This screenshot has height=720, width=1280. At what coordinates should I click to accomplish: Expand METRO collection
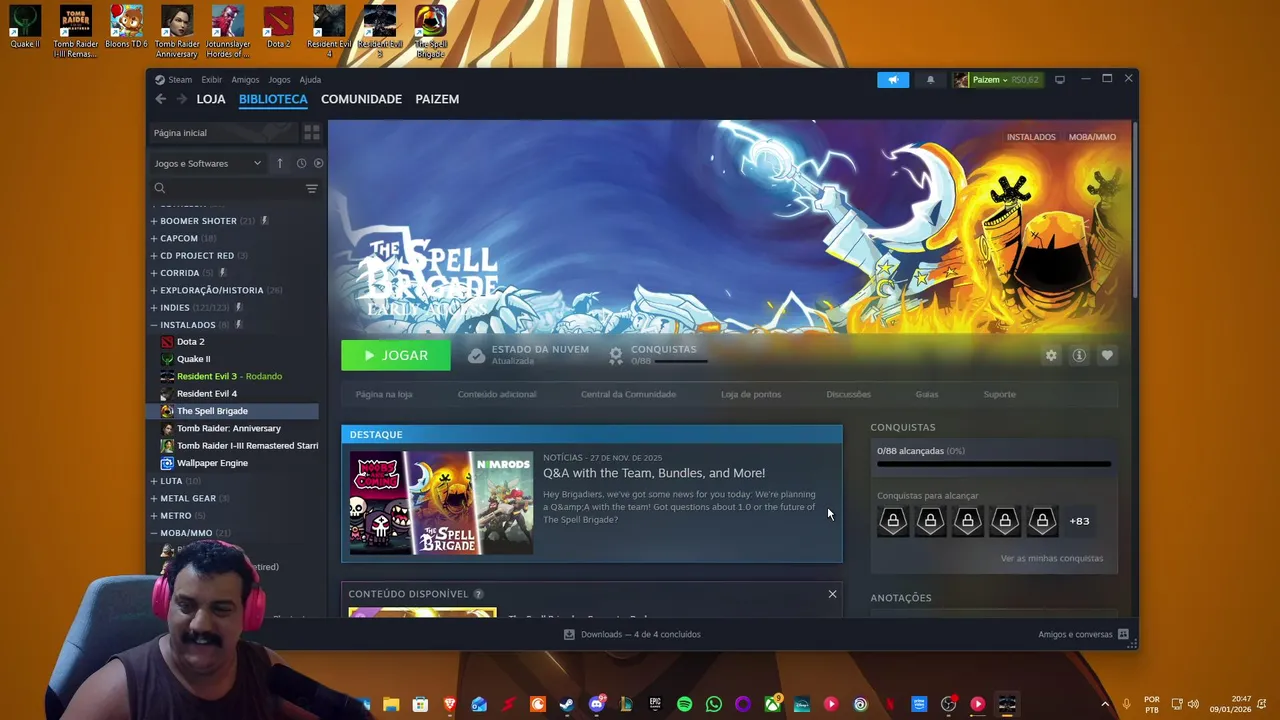[x=153, y=516]
